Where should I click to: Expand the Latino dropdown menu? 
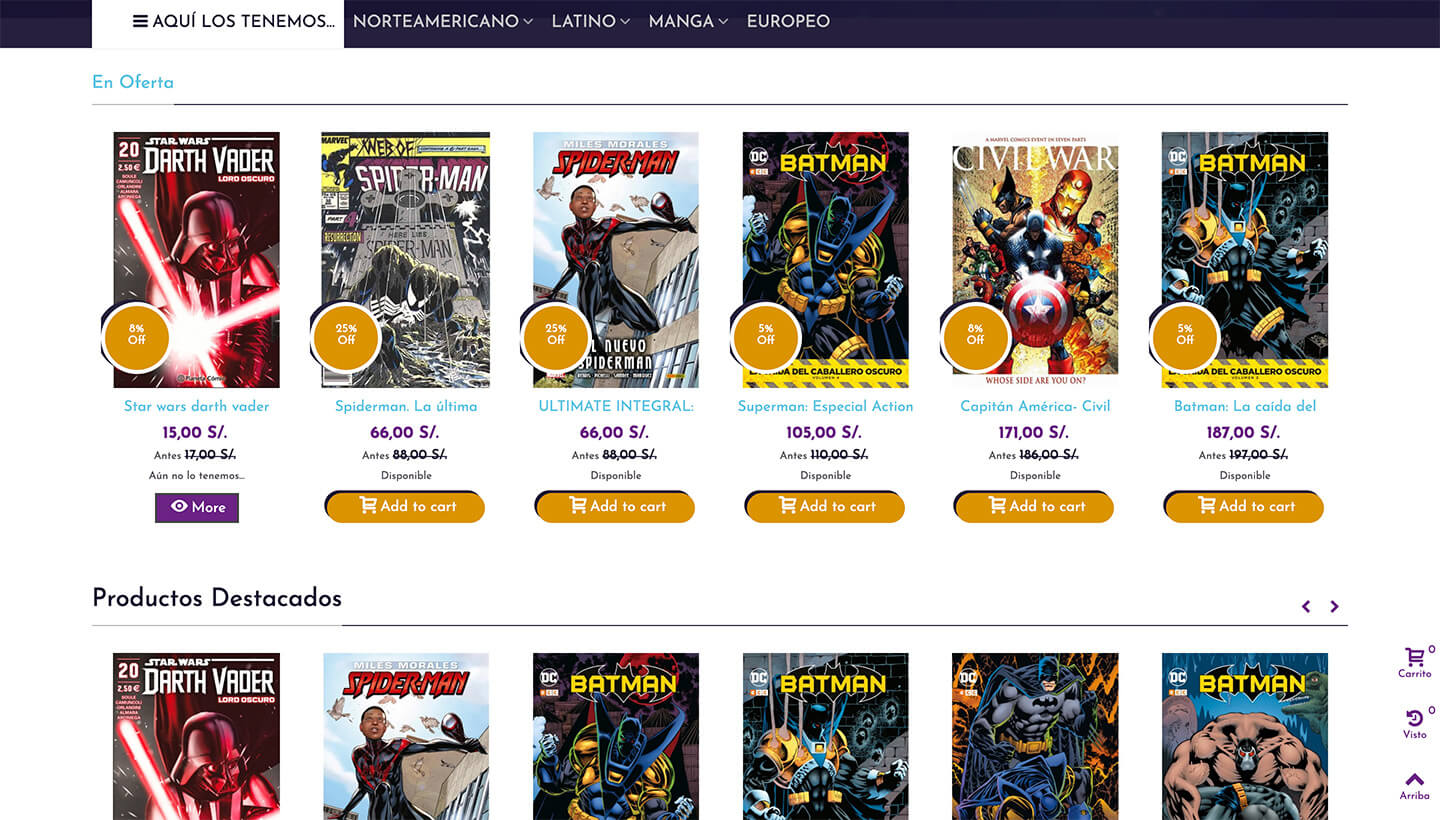(591, 22)
